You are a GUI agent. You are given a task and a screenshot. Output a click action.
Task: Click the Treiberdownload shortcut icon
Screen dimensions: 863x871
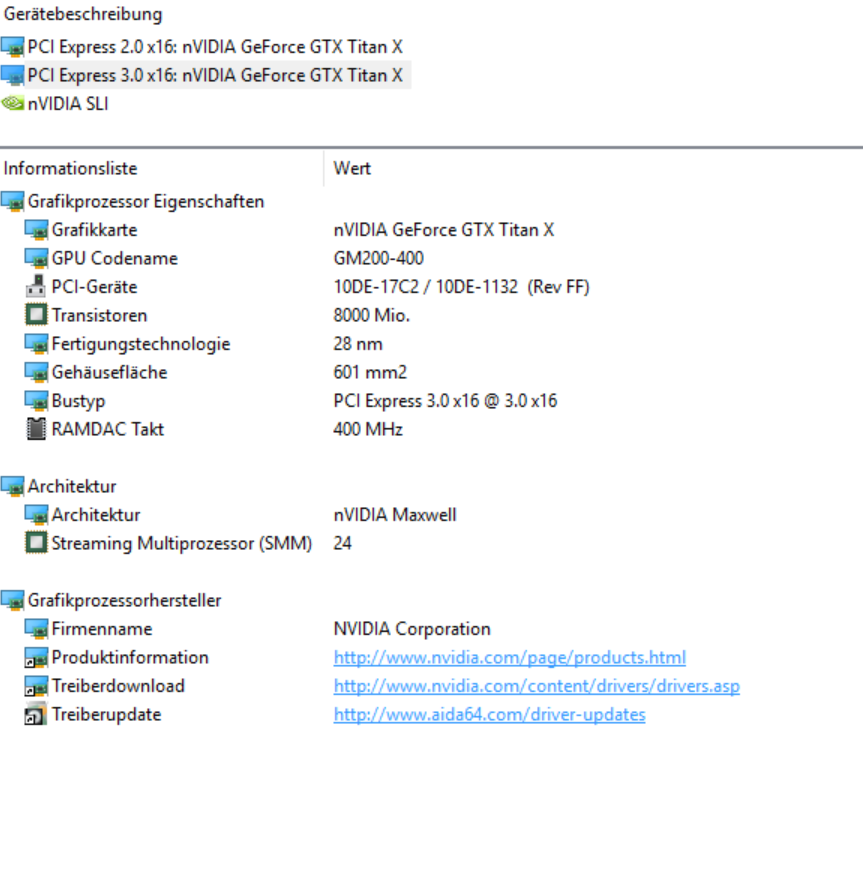(36, 686)
